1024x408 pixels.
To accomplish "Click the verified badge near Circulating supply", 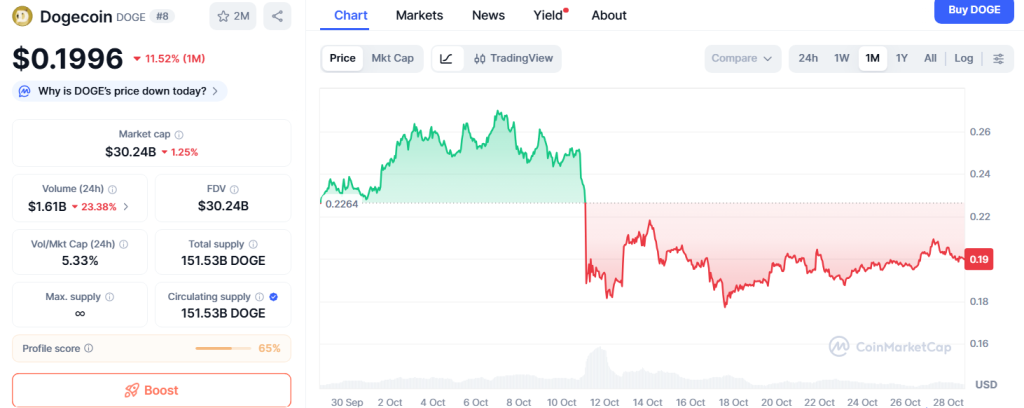I will coord(274,297).
